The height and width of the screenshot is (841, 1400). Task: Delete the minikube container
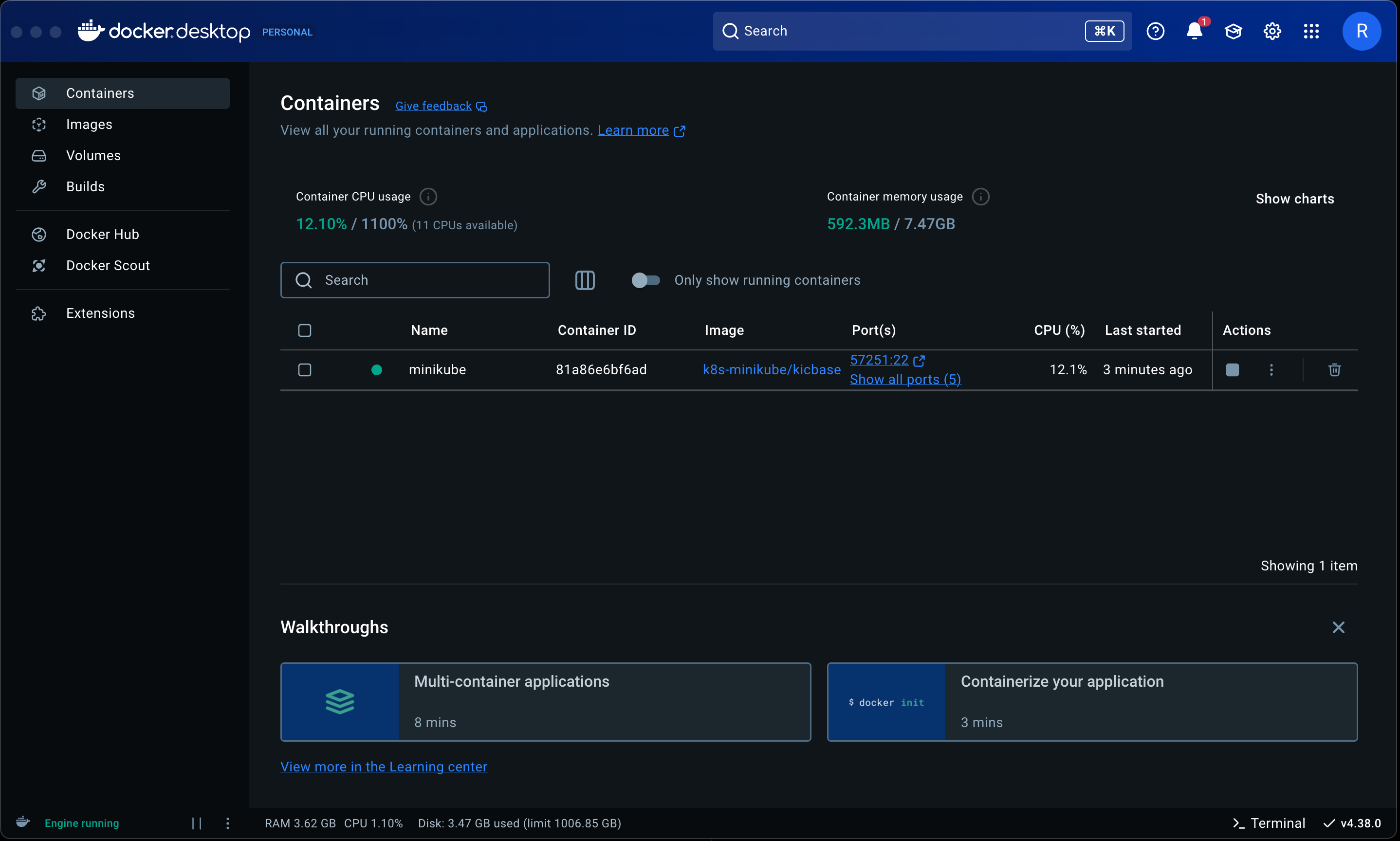[x=1335, y=370]
